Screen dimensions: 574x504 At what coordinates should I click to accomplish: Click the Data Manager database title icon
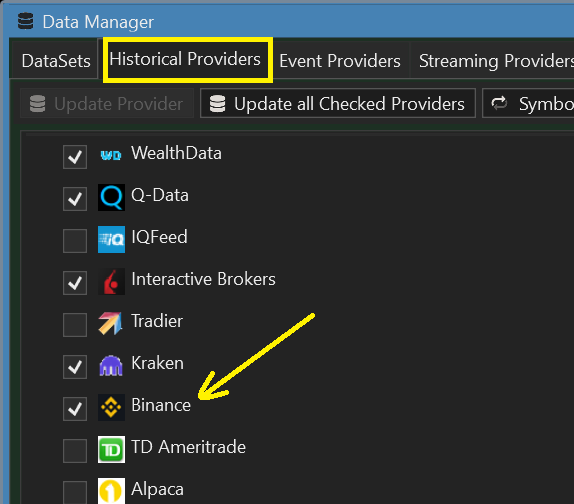tap(26, 21)
